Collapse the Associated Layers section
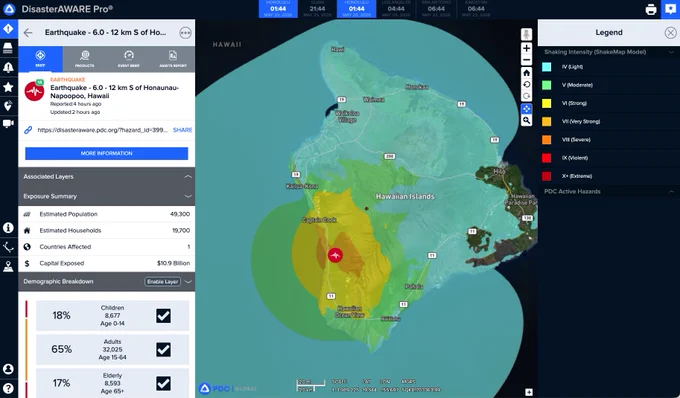The image size is (680, 398). pos(188,176)
